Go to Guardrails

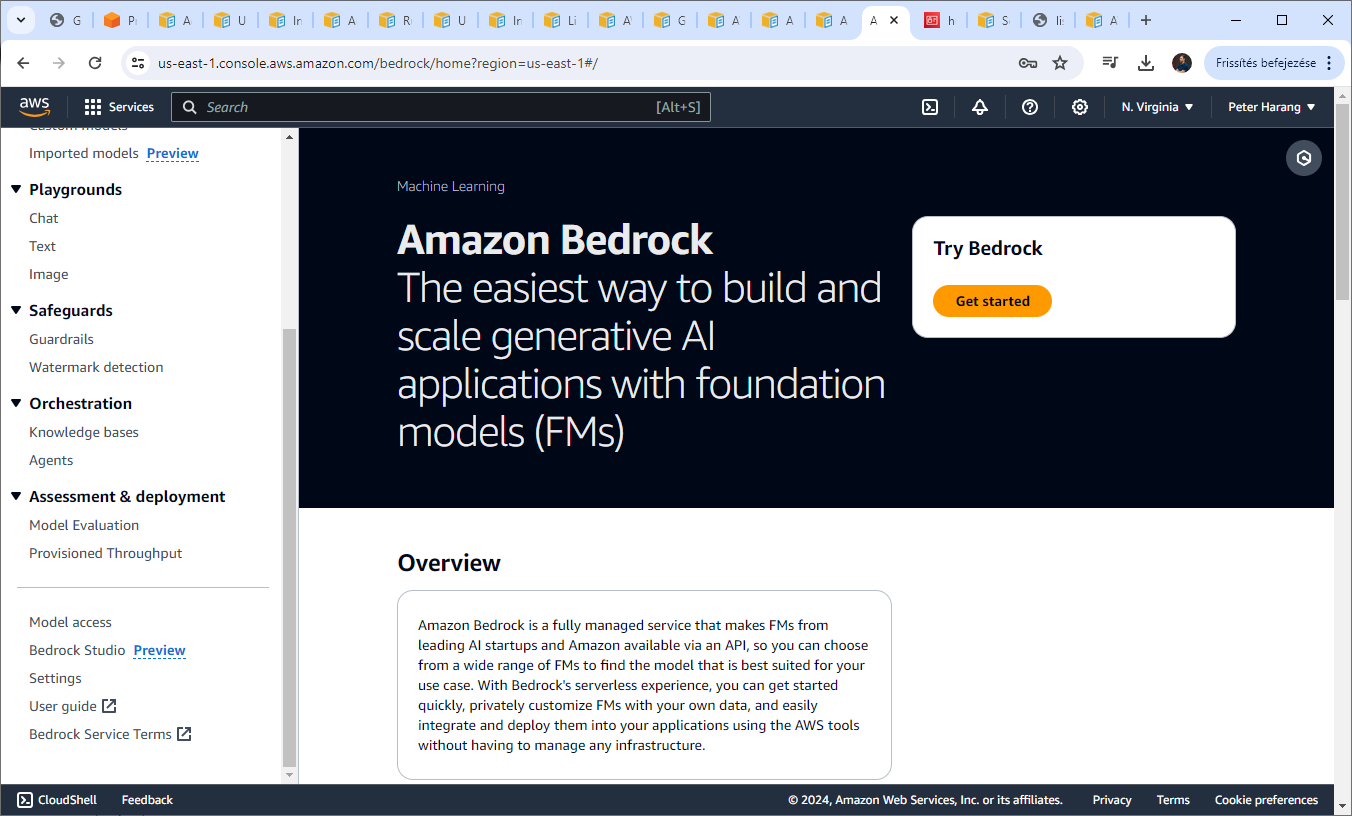click(x=61, y=339)
